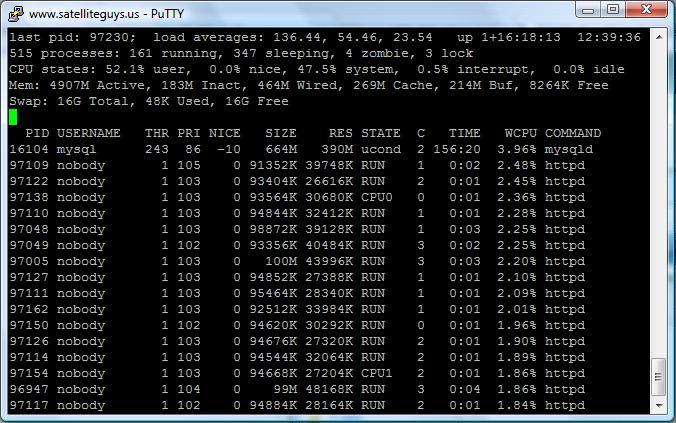The image size is (676, 423).
Task: Click the 48168K RES value
Action: [329, 389]
